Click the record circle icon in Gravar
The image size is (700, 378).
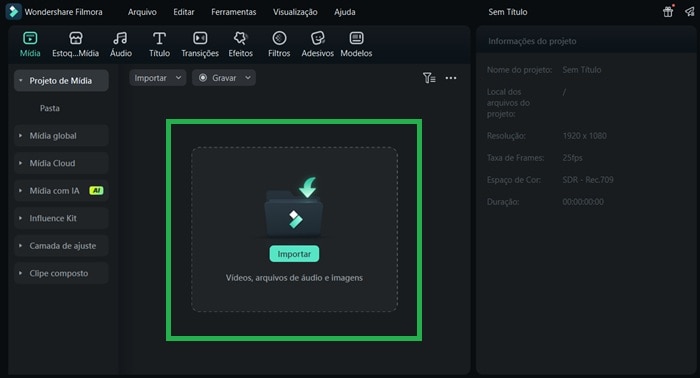click(x=203, y=78)
